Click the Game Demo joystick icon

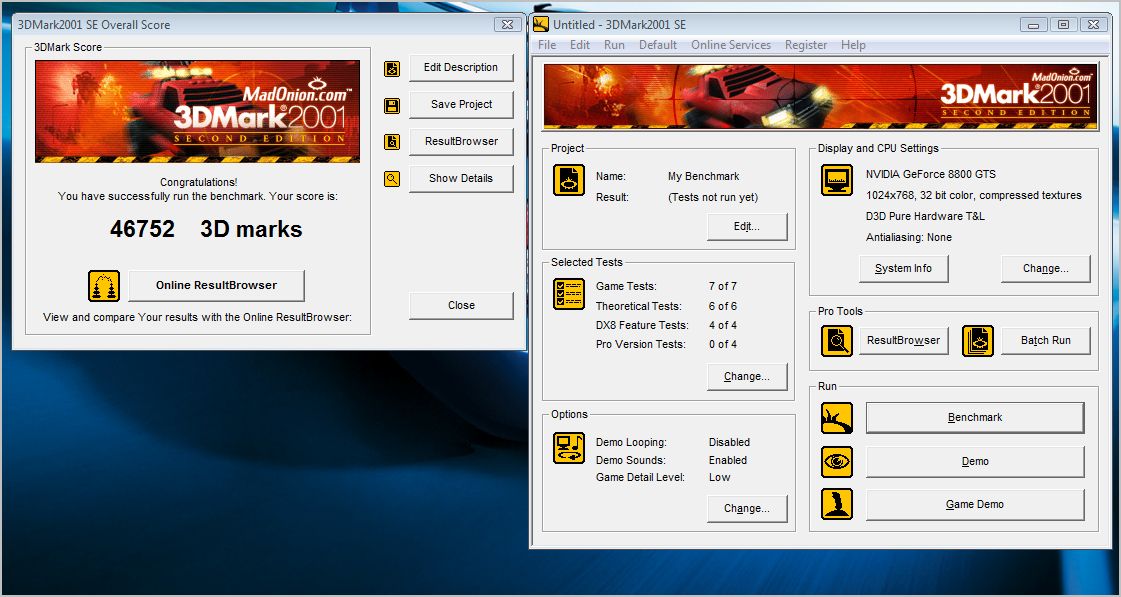836,504
